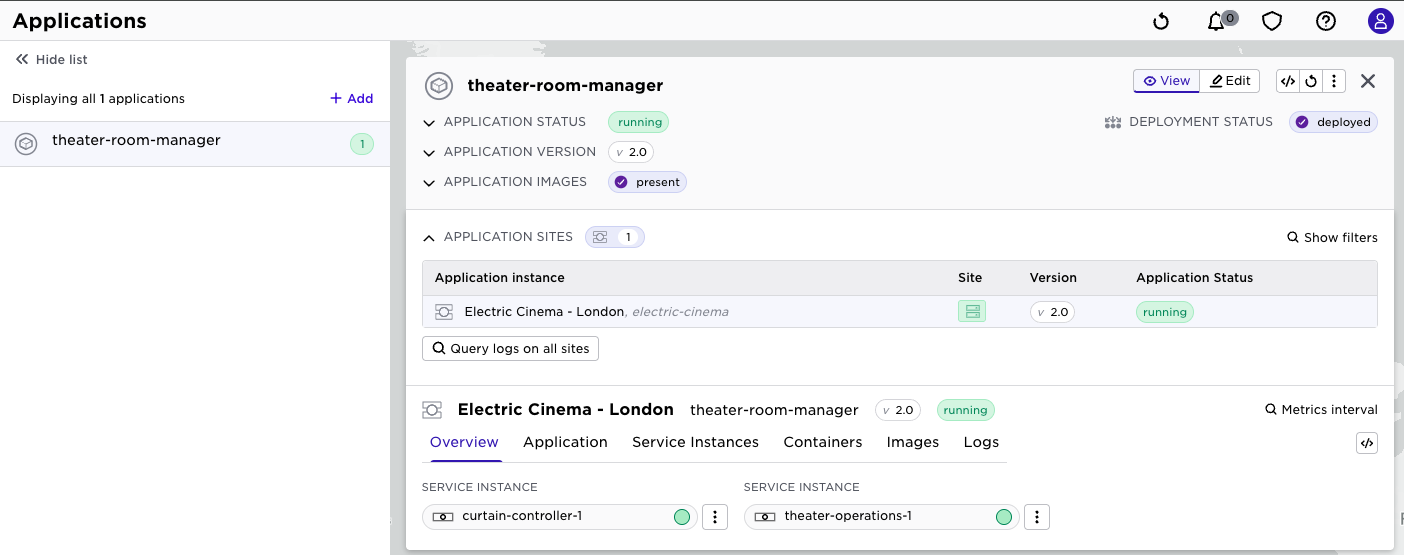Add a new application
Viewport: 1404px width, 555px height.
(352, 98)
